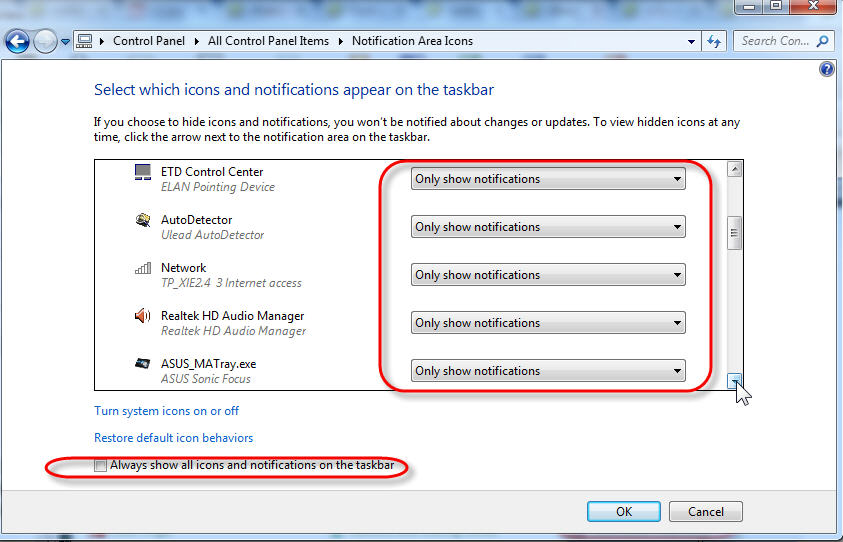843x542 pixels.
Task: Select the ASUS Sonic Focus subtitle
Action: click(x=205, y=379)
